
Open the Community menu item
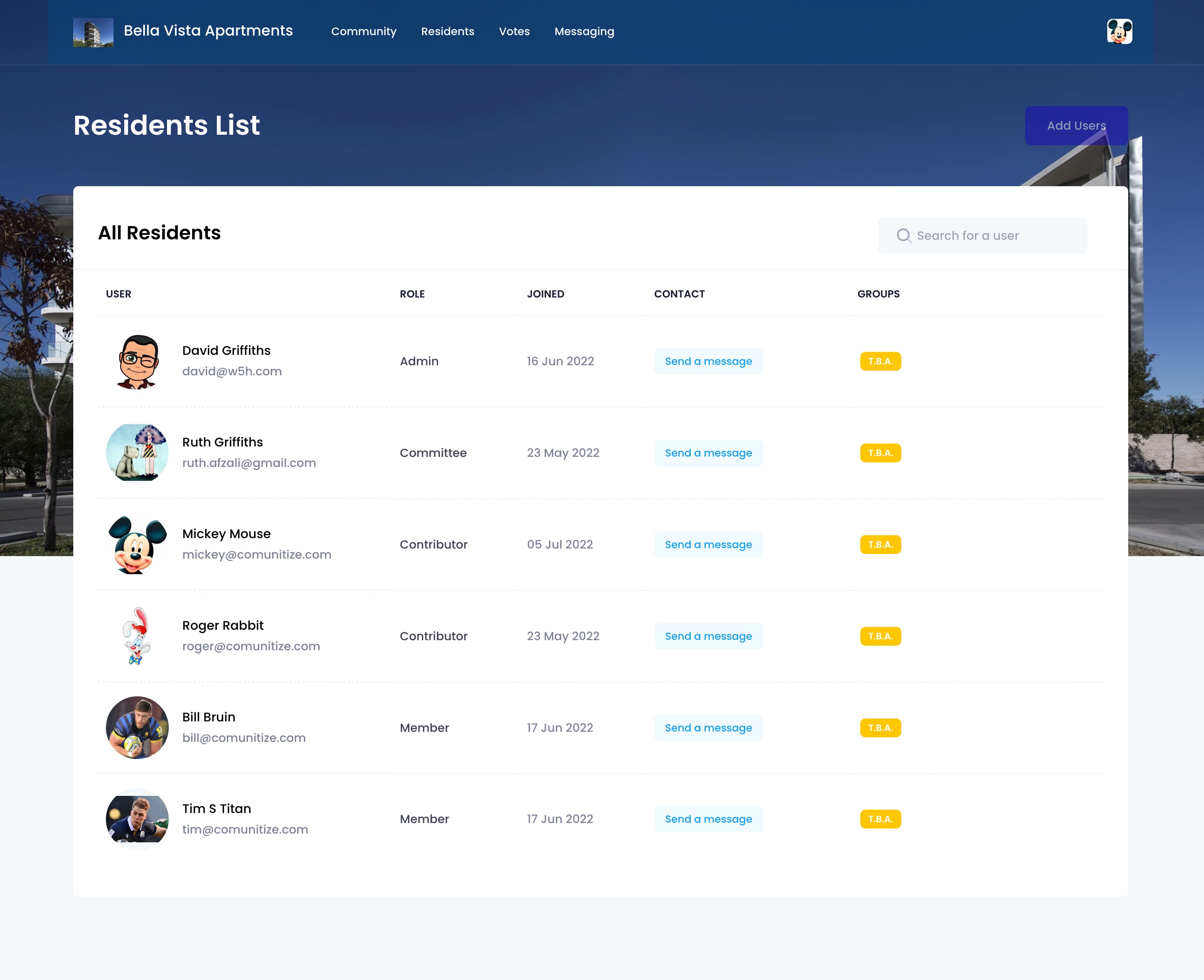click(x=364, y=32)
